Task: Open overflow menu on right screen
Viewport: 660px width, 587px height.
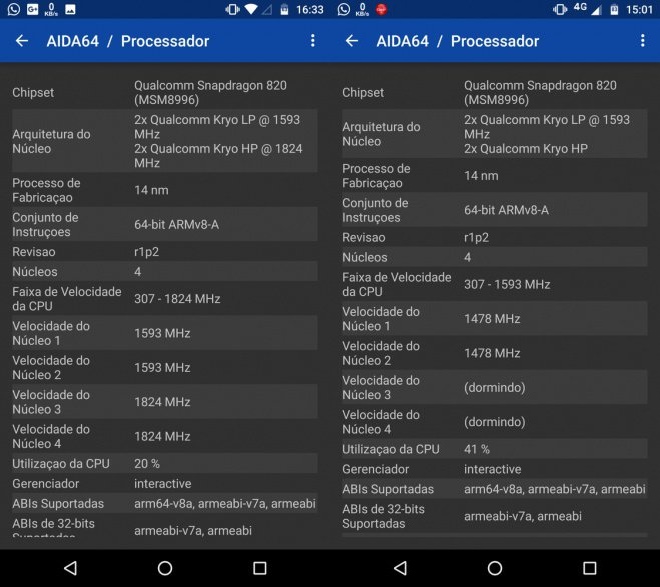Action: pos(642,41)
